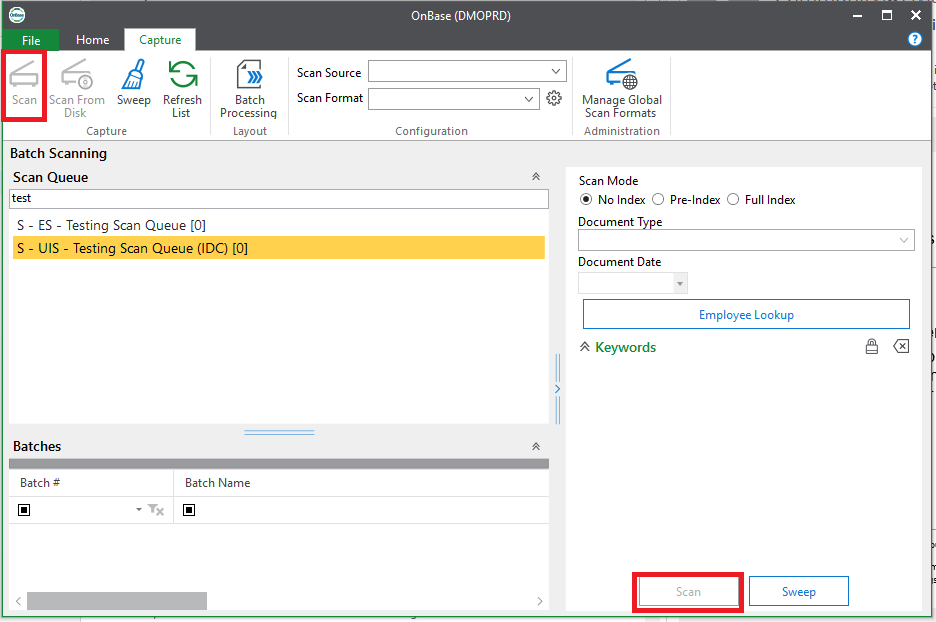This screenshot has height=622, width=936.
Task: Click the scan format settings gear
Action: (x=554, y=98)
